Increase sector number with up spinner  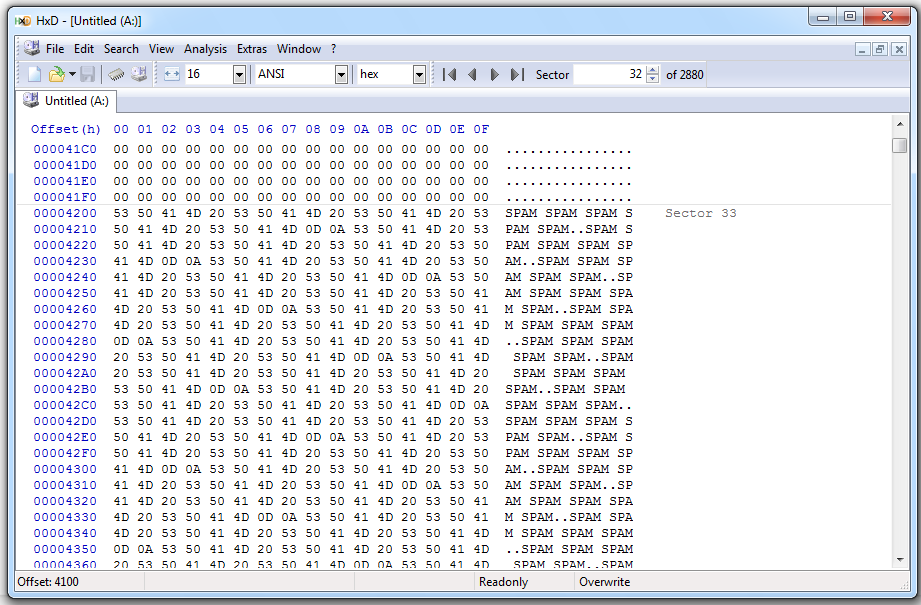pos(652,70)
